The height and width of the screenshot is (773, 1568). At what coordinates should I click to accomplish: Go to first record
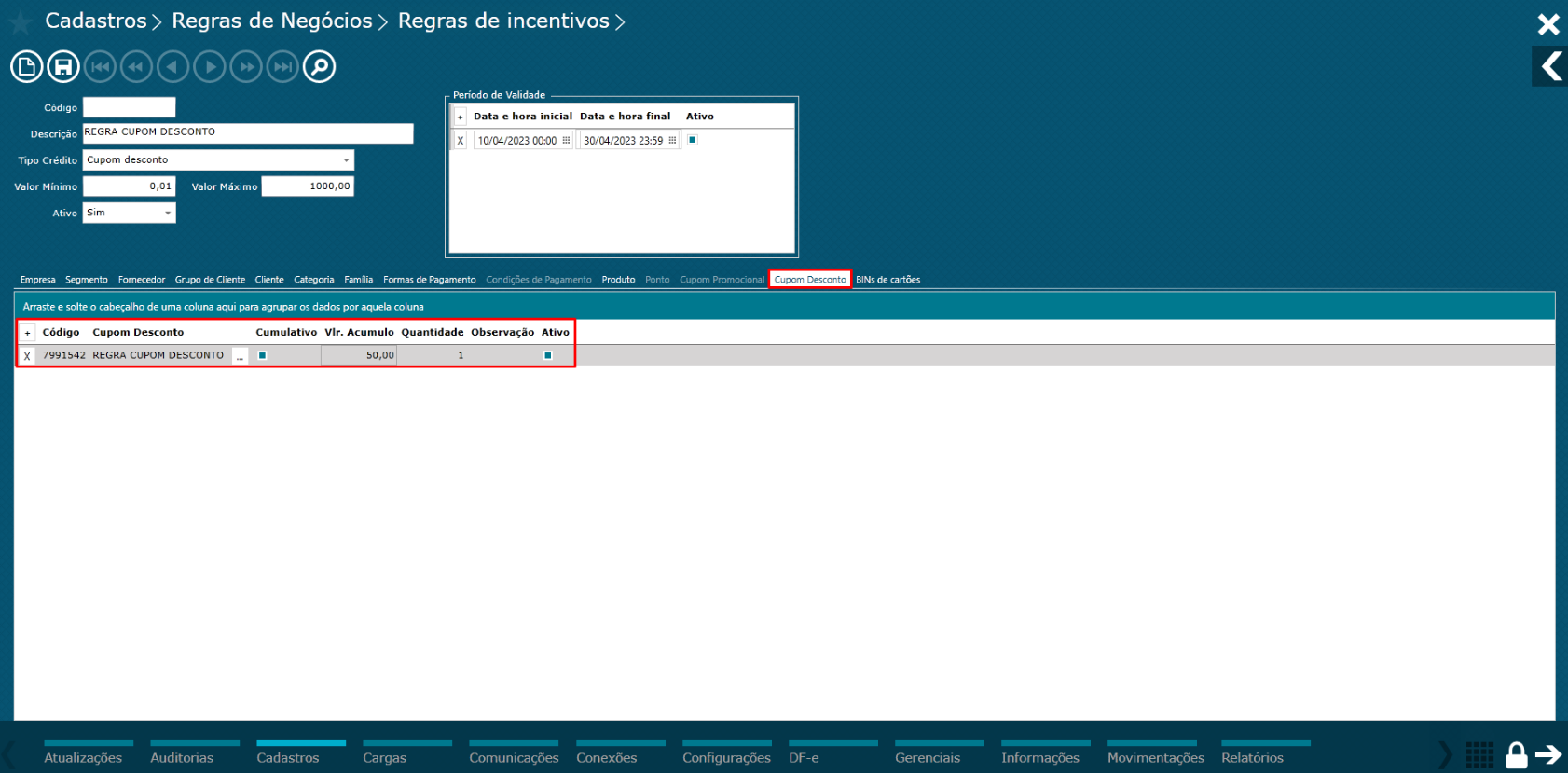pyautogui.click(x=101, y=66)
